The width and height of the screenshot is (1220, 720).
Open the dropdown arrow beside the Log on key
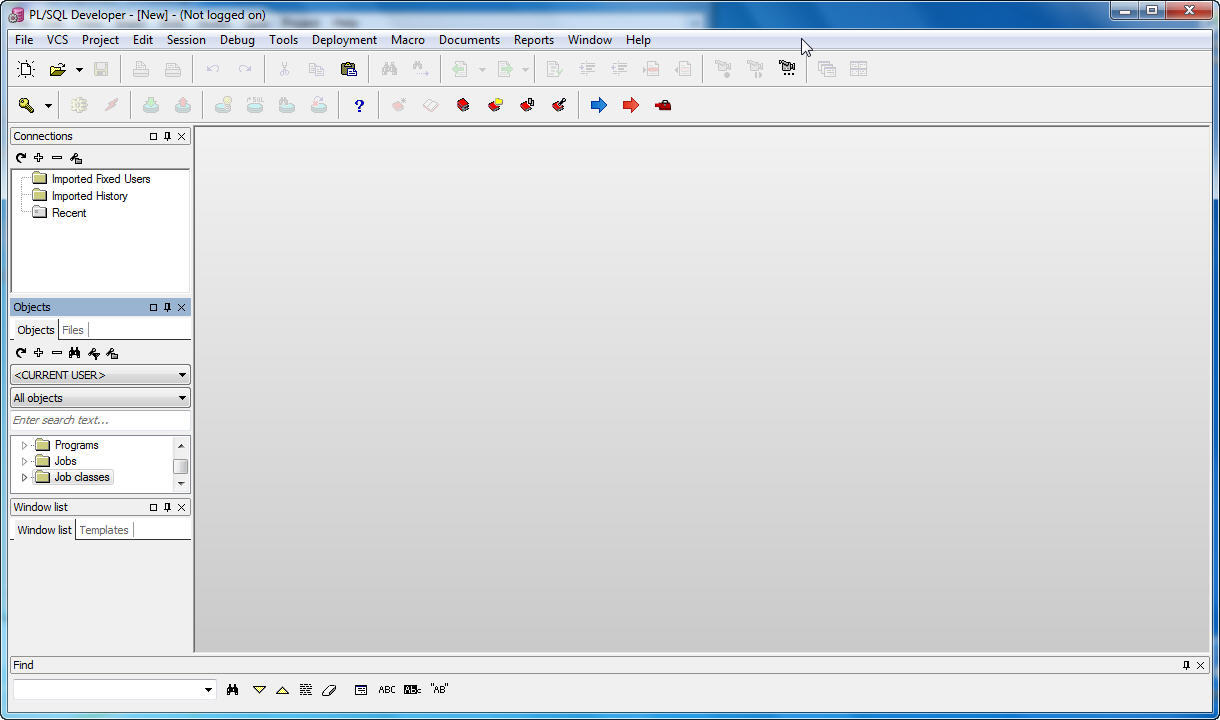click(x=47, y=106)
